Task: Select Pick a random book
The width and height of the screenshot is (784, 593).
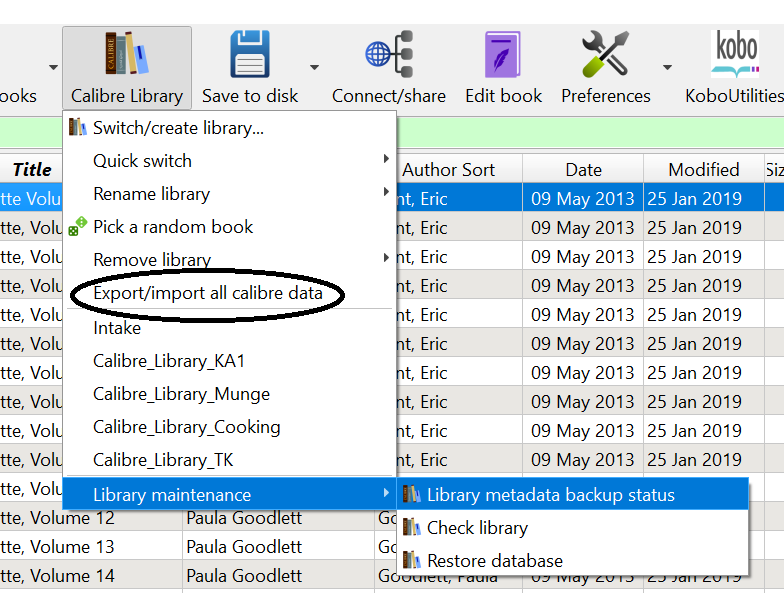Action: [x=230, y=227]
